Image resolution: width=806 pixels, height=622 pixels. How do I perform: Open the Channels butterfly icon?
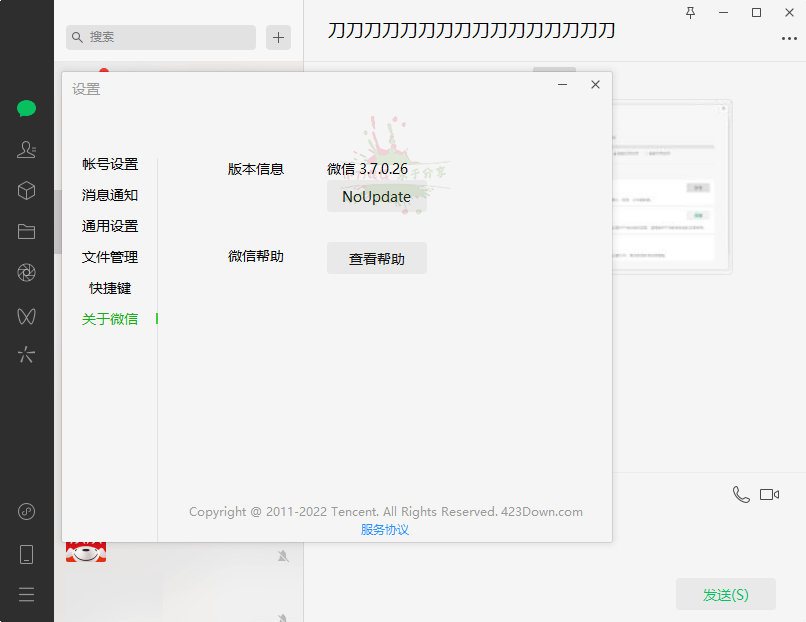(x=27, y=315)
